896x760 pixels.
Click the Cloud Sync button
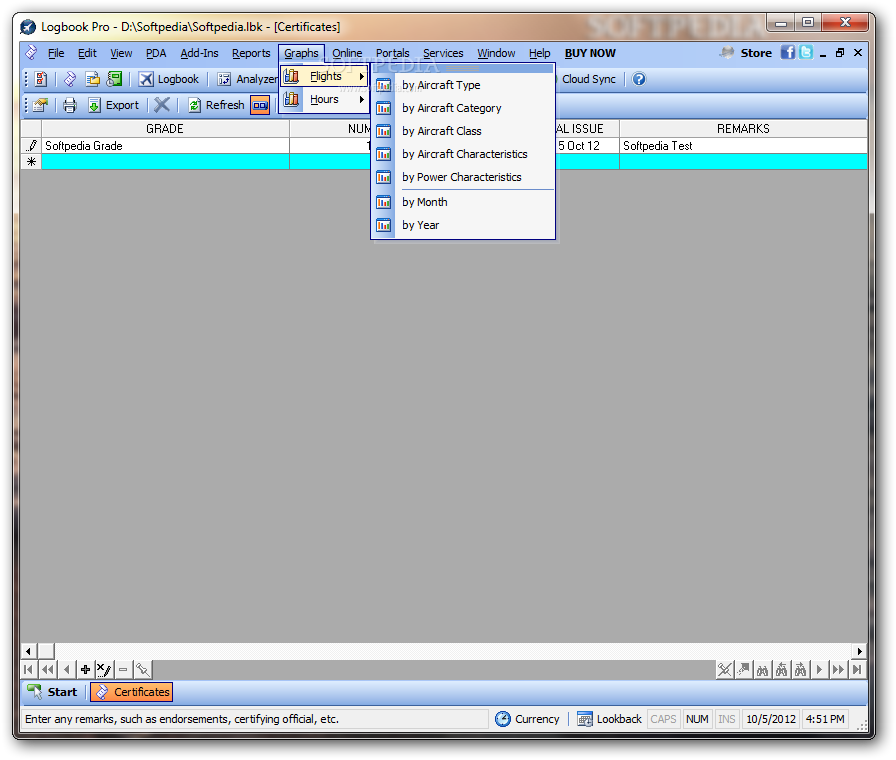587,79
